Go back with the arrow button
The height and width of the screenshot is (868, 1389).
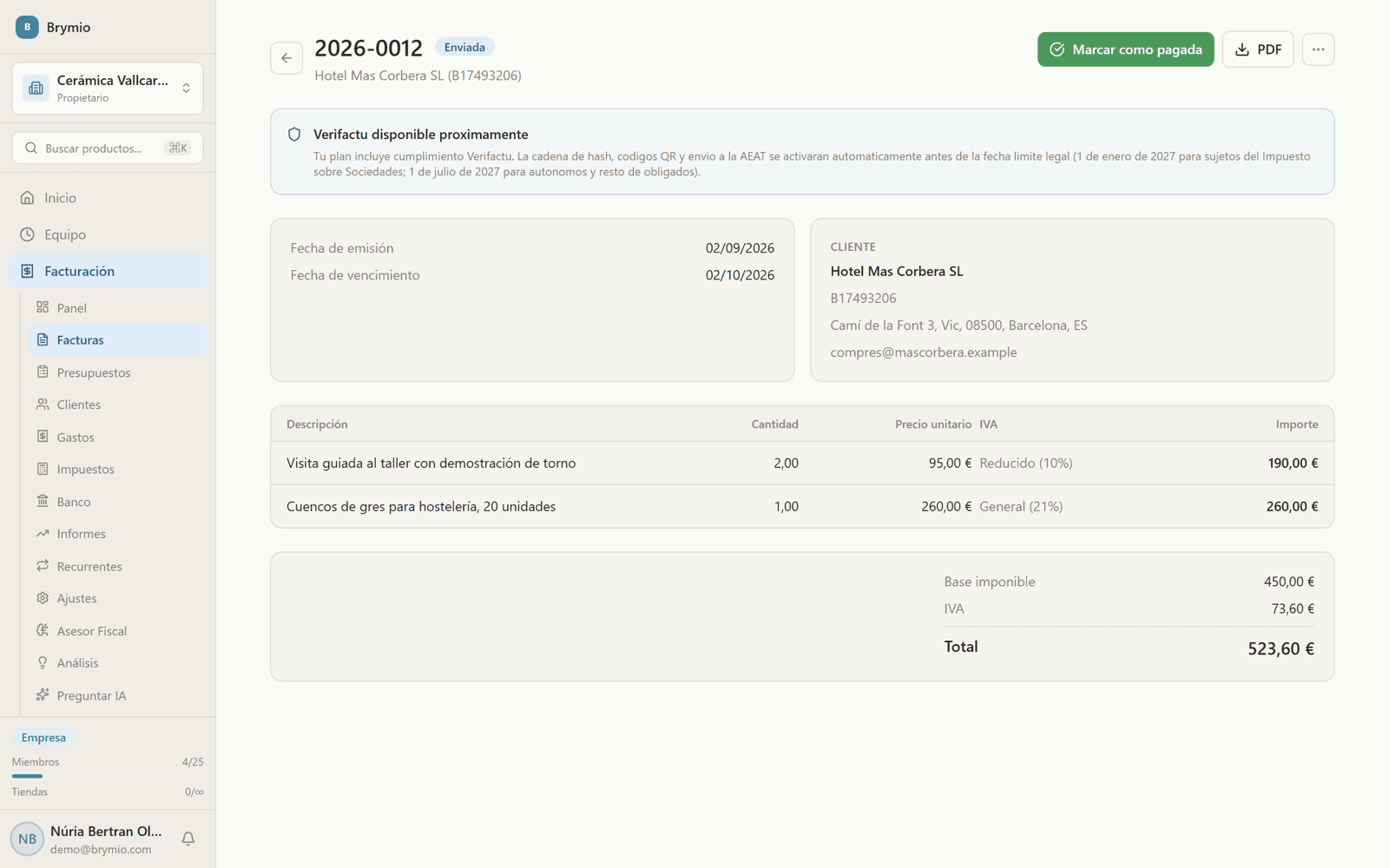pyautogui.click(x=286, y=58)
